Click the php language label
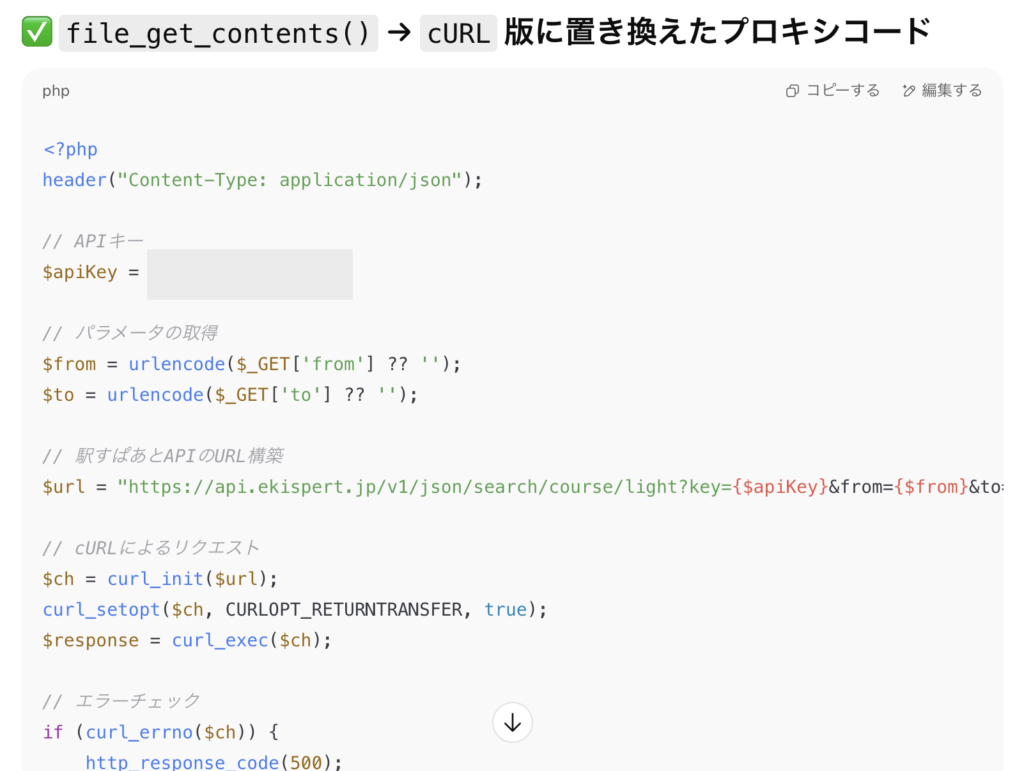The width and height of the screenshot is (1024, 771). pos(56,91)
